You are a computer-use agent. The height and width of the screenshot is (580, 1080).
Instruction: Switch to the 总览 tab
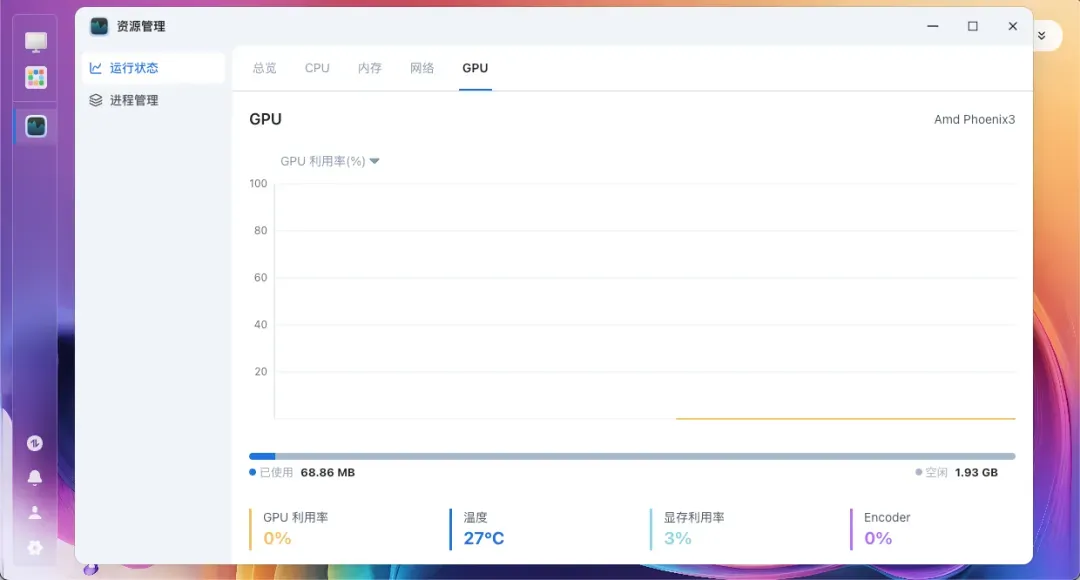(264, 68)
